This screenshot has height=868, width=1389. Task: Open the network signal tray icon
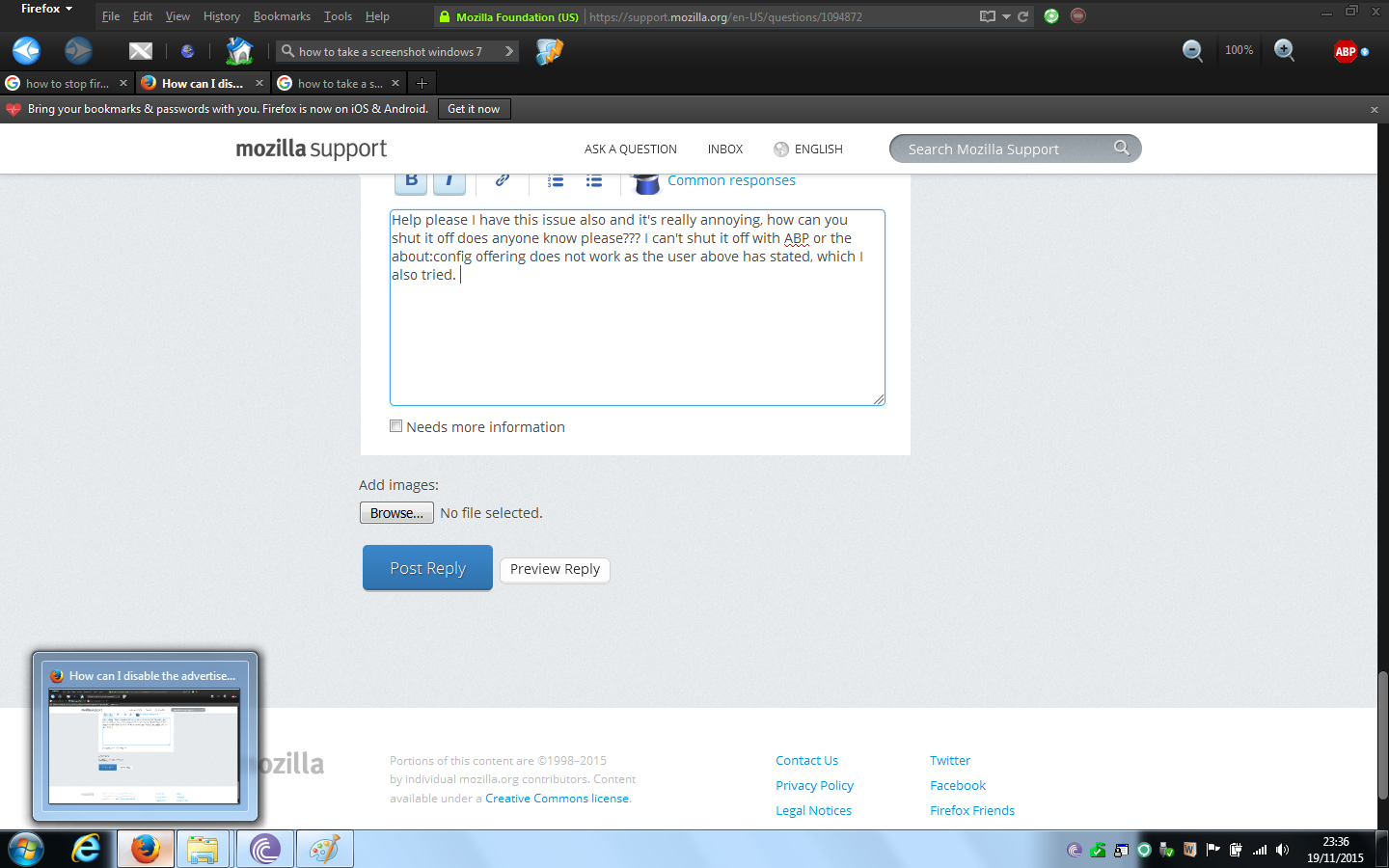(x=1260, y=850)
